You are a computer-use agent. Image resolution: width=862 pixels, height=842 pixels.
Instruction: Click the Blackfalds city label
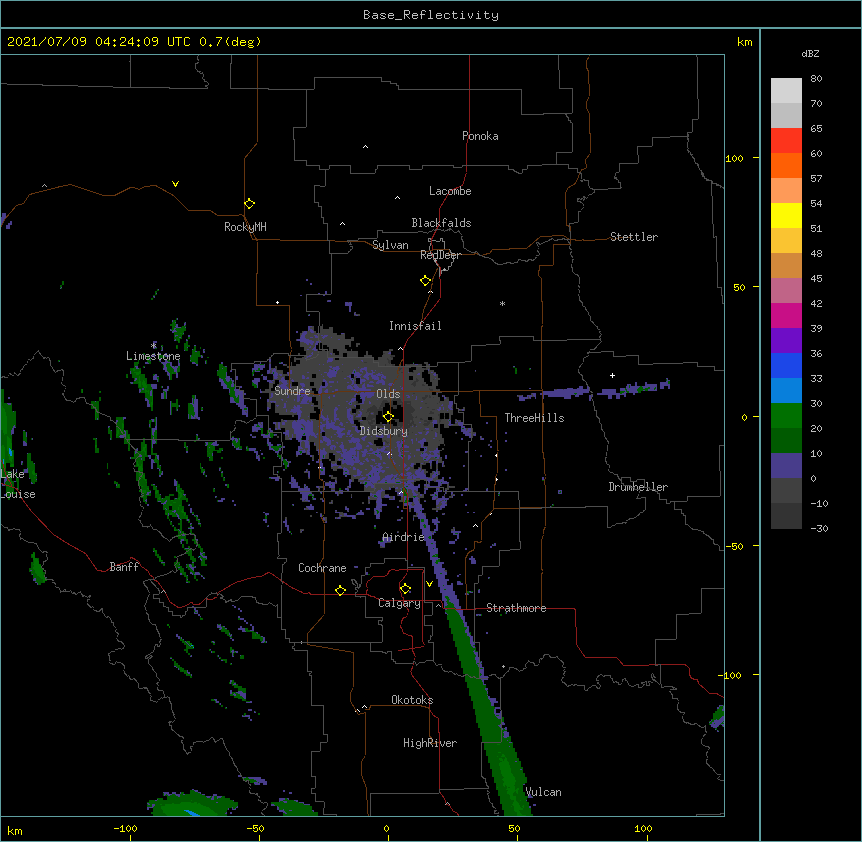(441, 223)
